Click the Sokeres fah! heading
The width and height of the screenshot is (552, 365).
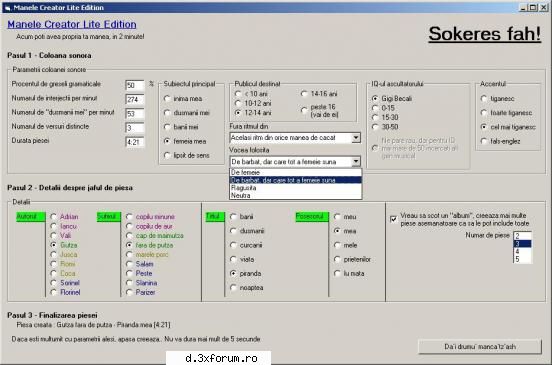(484, 34)
